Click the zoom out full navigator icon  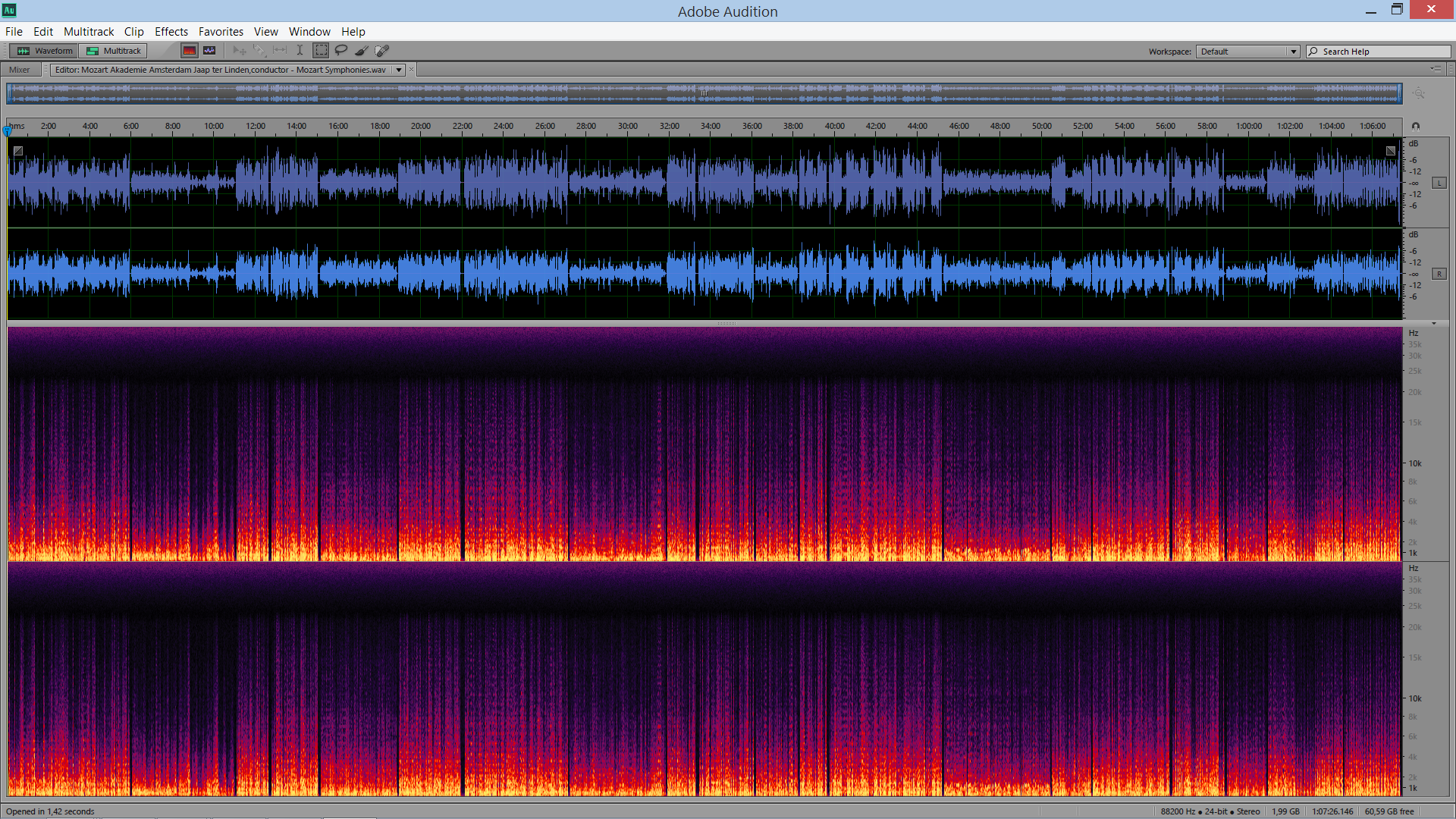[1419, 93]
